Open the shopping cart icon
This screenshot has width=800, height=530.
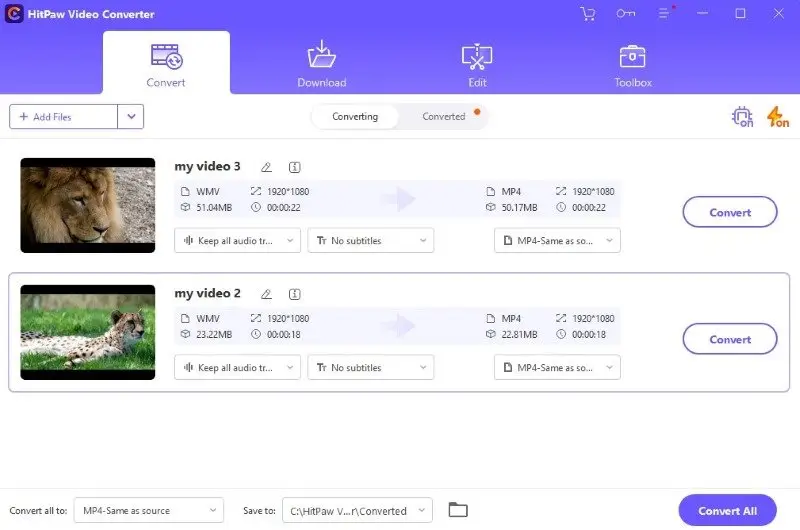588,14
